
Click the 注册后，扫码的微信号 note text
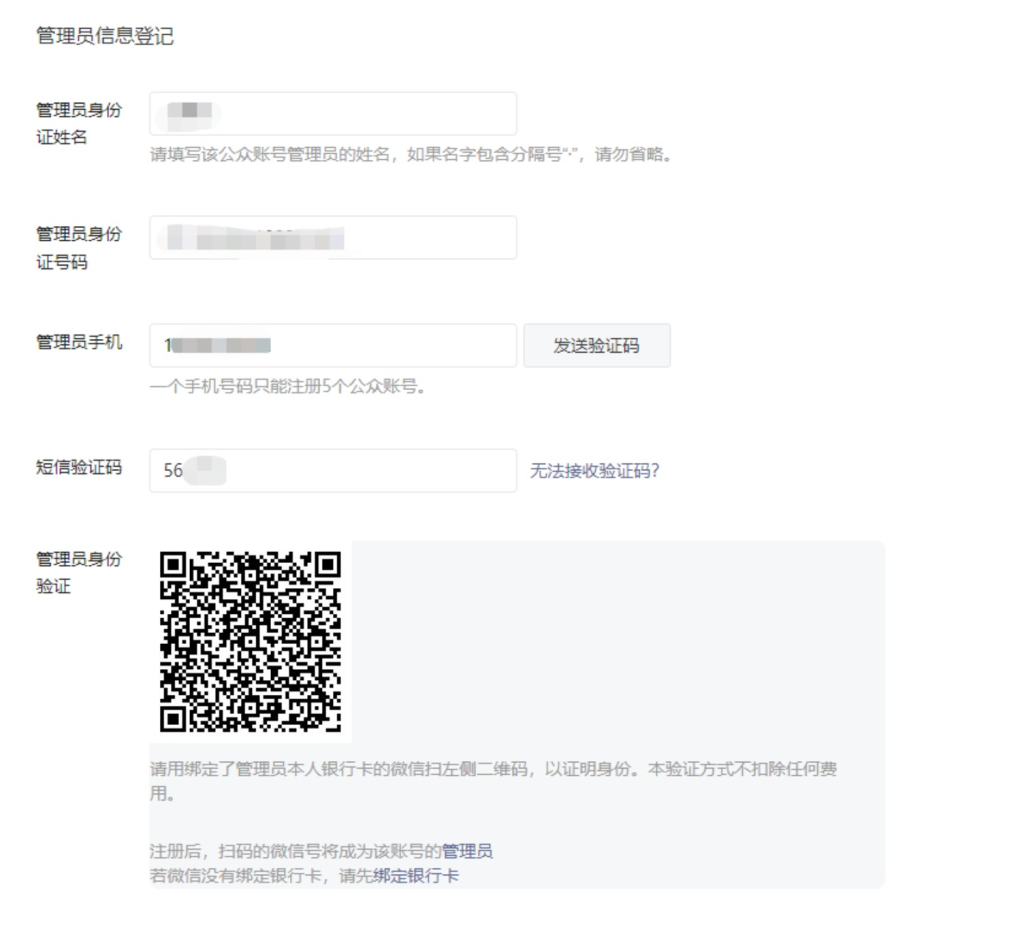pyautogui.click(x=295, y=852)
